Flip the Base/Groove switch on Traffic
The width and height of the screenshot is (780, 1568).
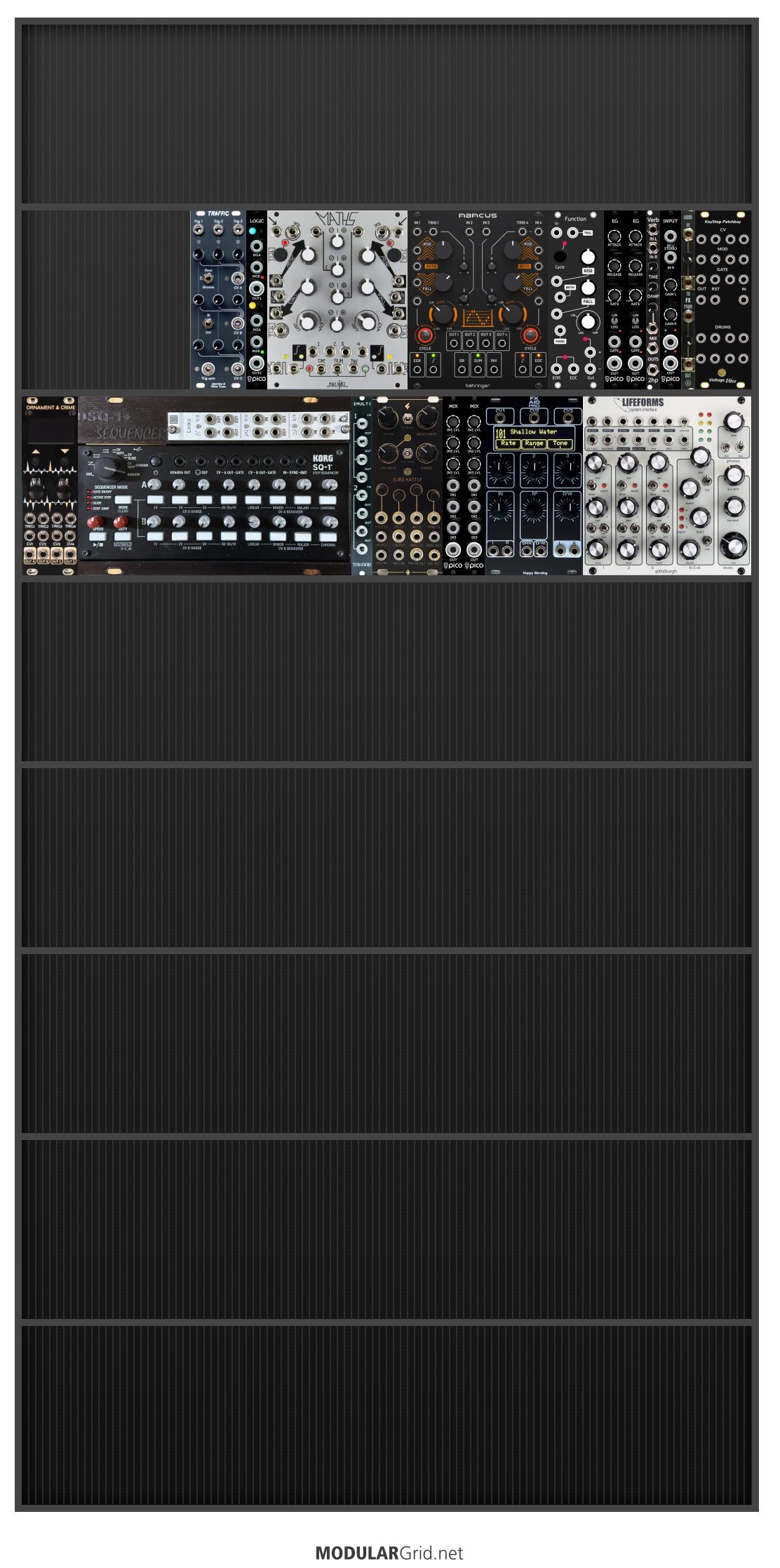click(x=208, y=279)
